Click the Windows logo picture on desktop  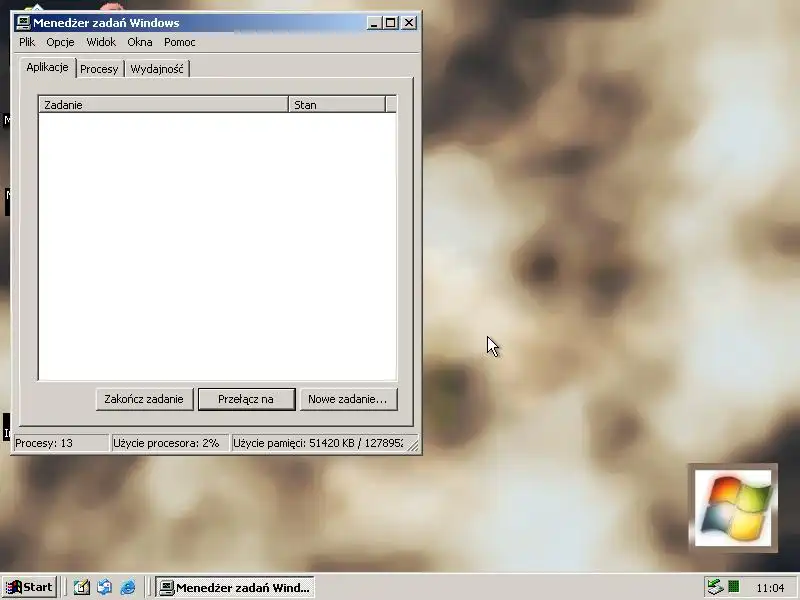733,508
